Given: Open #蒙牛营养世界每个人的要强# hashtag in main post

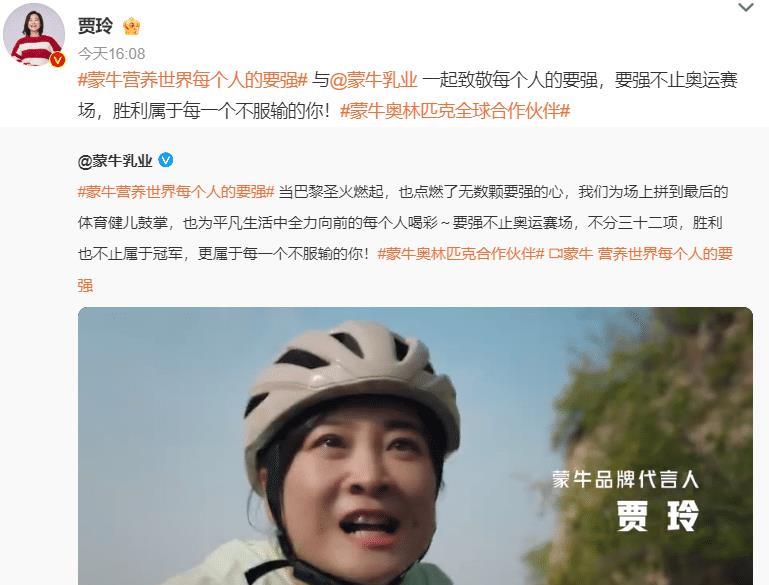Looking at the screenshot, I should [x=193, y=80].
